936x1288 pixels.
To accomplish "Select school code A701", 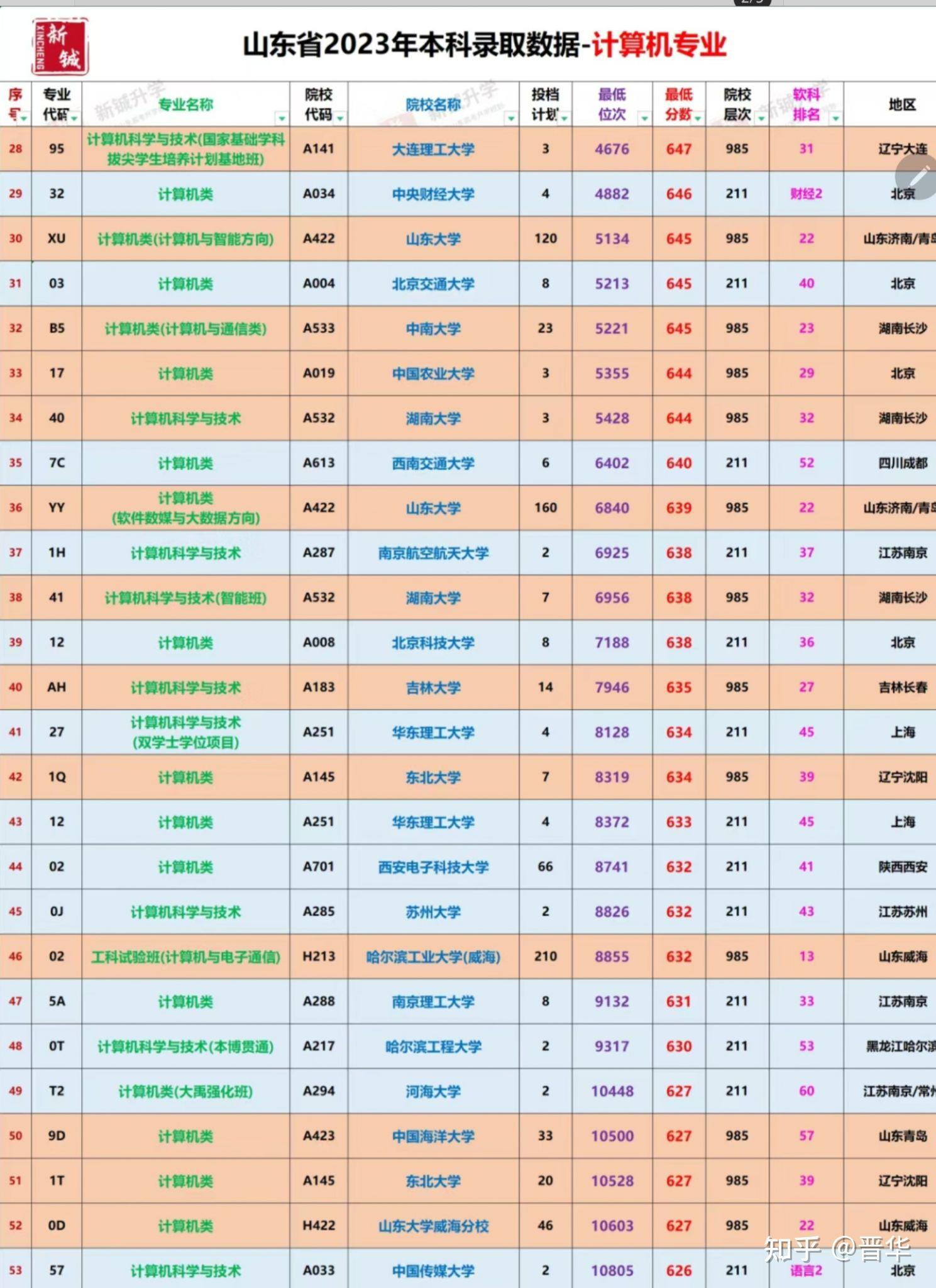I will [319, 867].
